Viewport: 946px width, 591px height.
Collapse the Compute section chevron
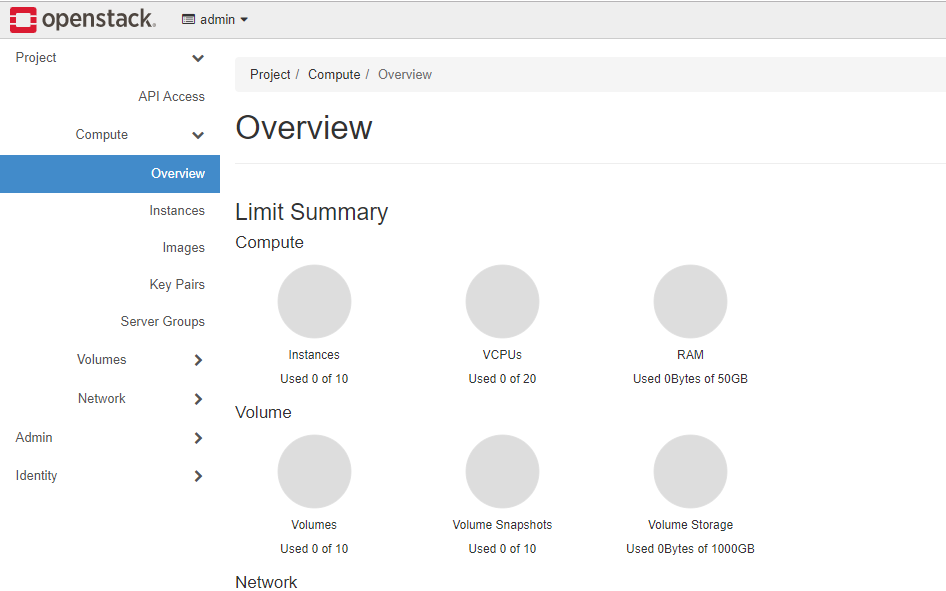(198, 135)
